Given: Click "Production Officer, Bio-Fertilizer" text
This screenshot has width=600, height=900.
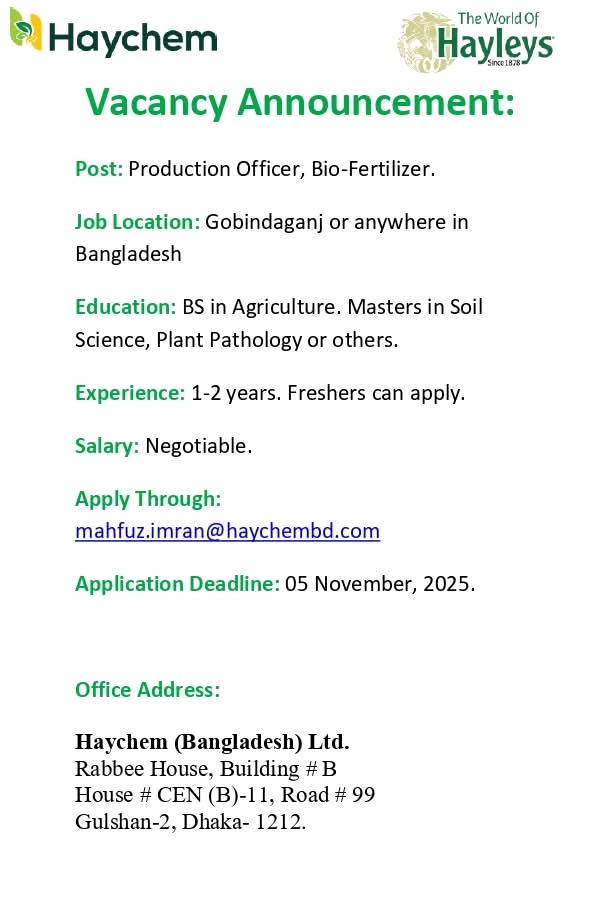Looking at the screenshot, I should pyautogui.click(x=281, y=169).
